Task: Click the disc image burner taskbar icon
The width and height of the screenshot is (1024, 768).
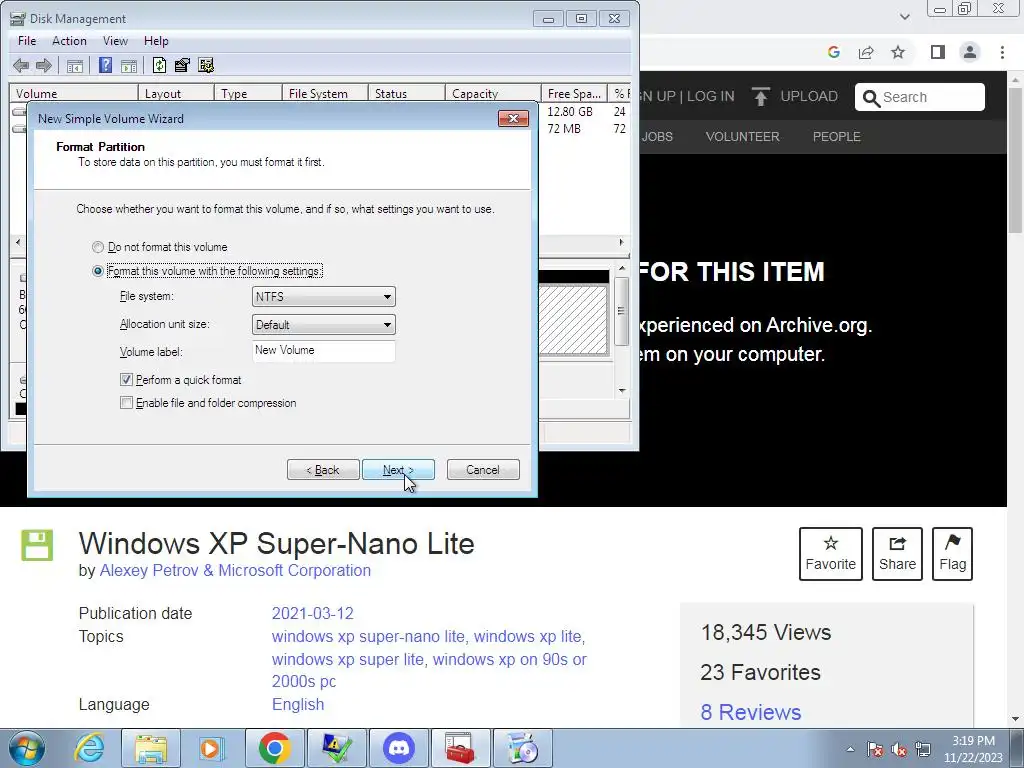Action: 522,748
